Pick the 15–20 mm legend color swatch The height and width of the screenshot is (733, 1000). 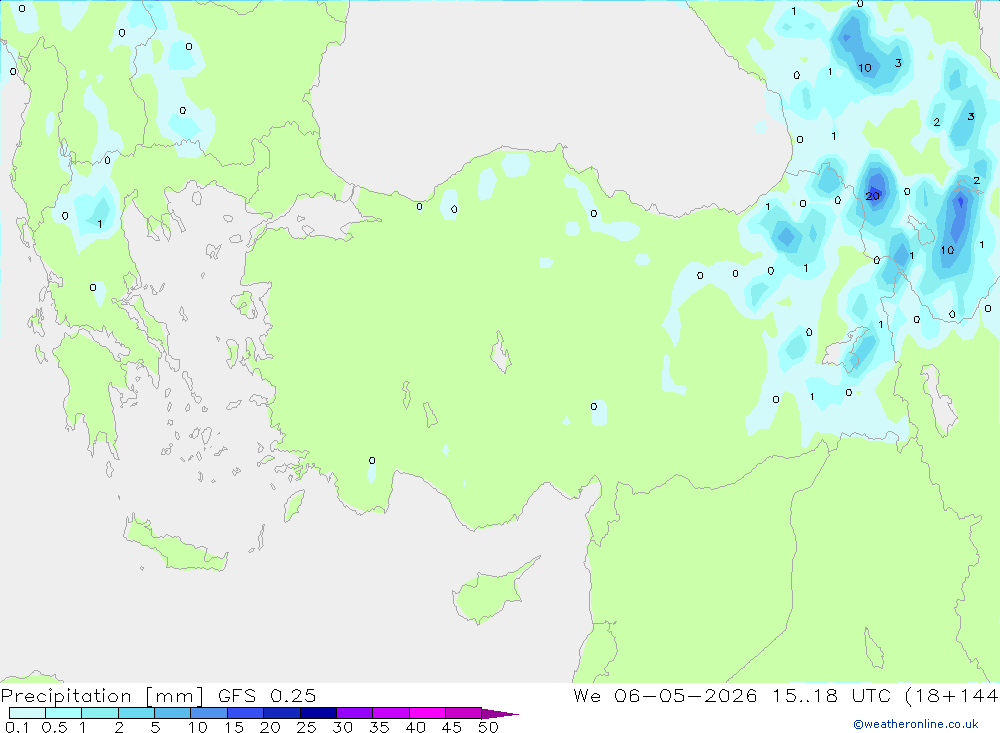245,713
